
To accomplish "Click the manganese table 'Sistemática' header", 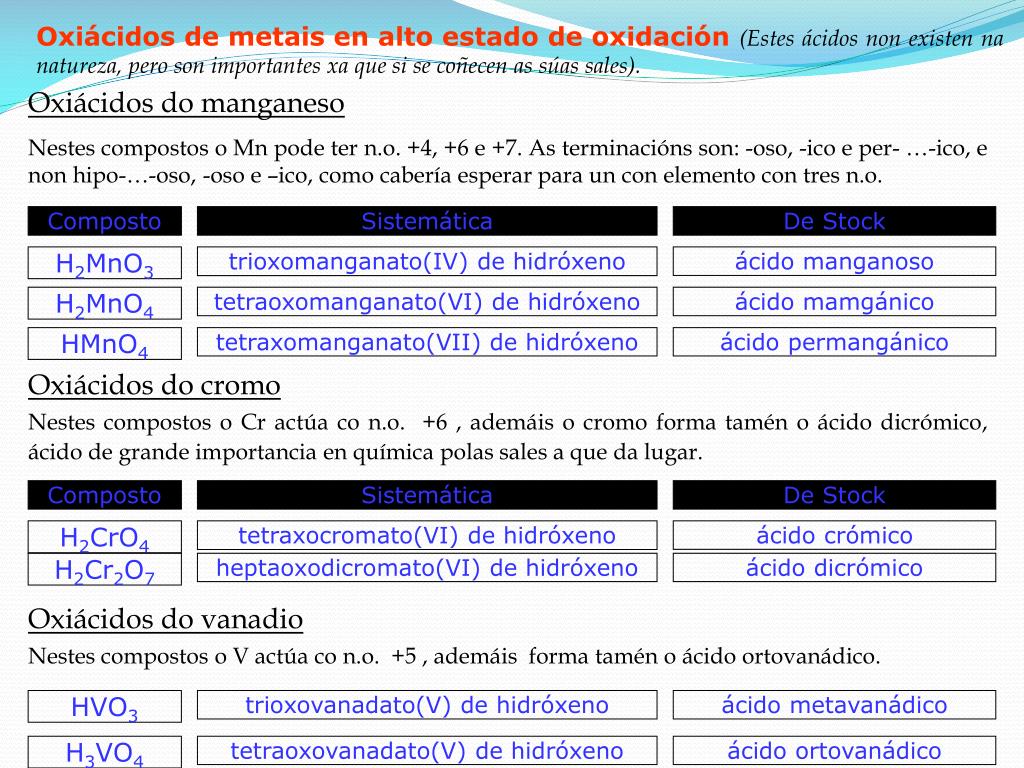I will pos(427,221).
